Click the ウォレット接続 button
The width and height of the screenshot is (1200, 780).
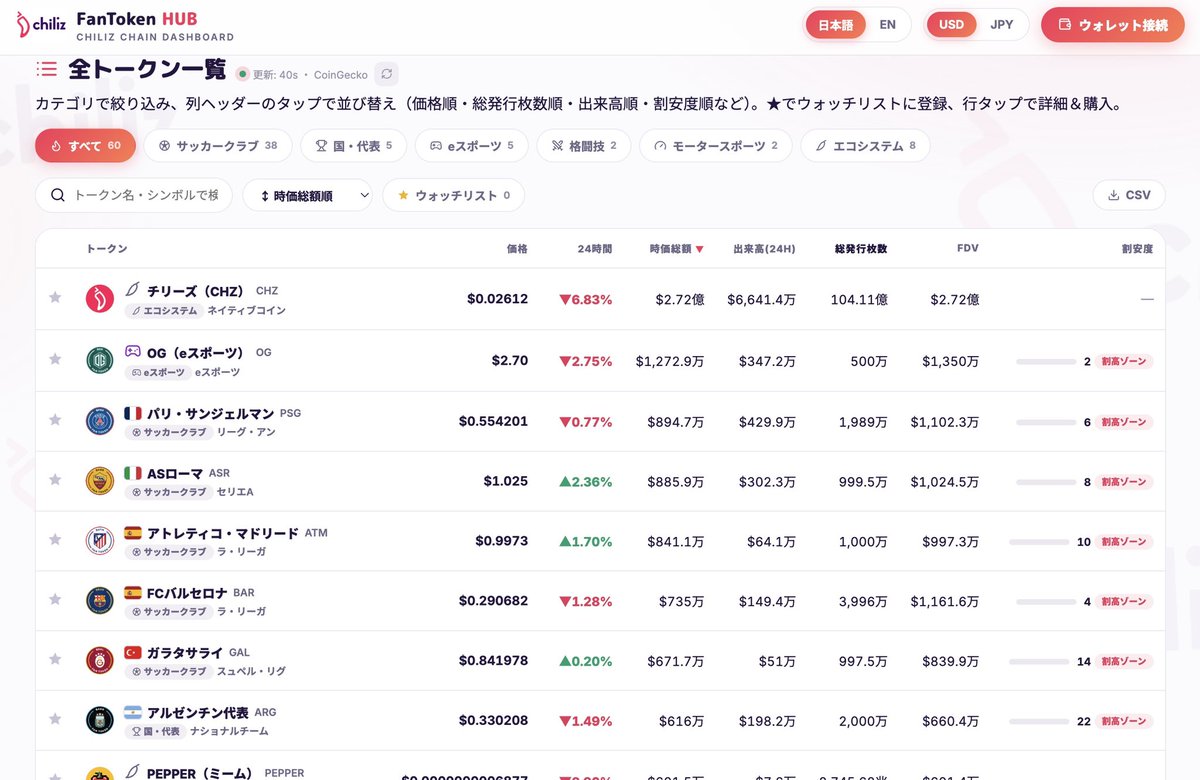[x=1113, y=25]
